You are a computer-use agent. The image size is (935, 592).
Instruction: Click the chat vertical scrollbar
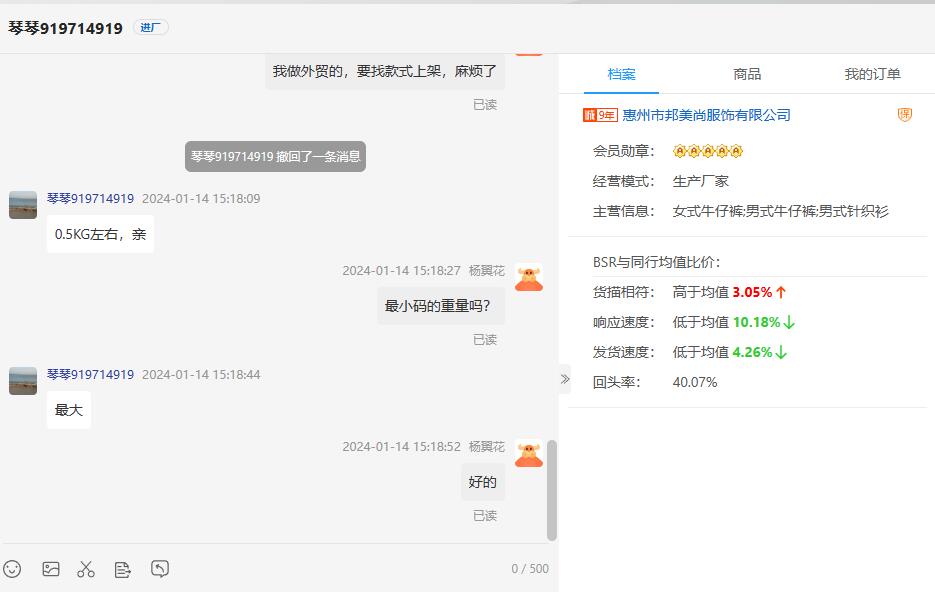point(552,490)
